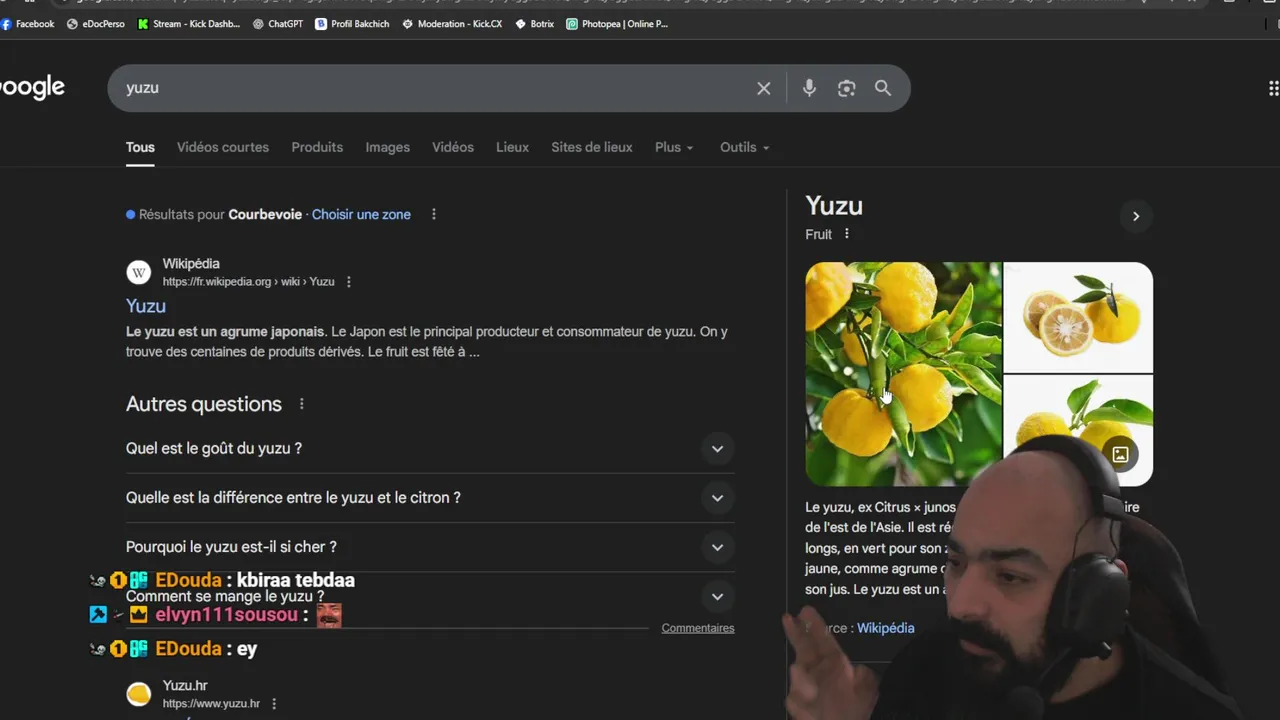Switch to Lieux tab

click(512, 147)
